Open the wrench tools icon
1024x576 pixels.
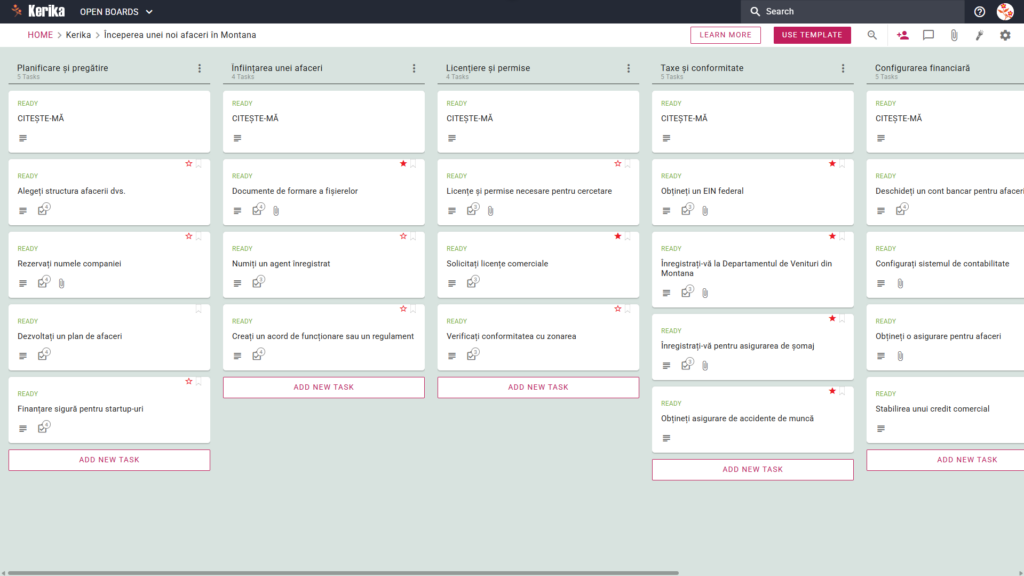(x=980, y=35)
